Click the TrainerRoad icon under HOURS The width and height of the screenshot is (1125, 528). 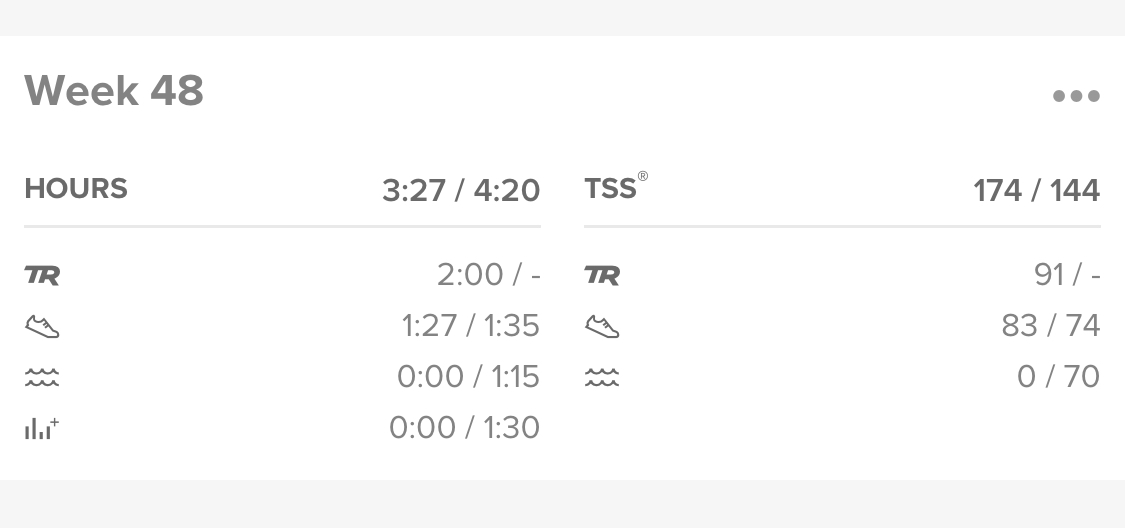(x=42, y=275)
